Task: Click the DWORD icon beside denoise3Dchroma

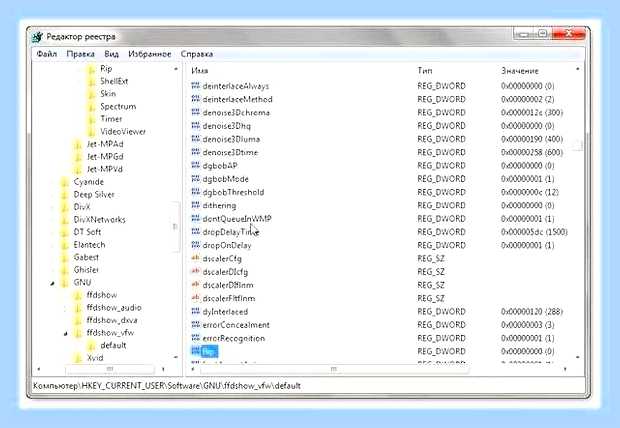Action: click(195, 112)
